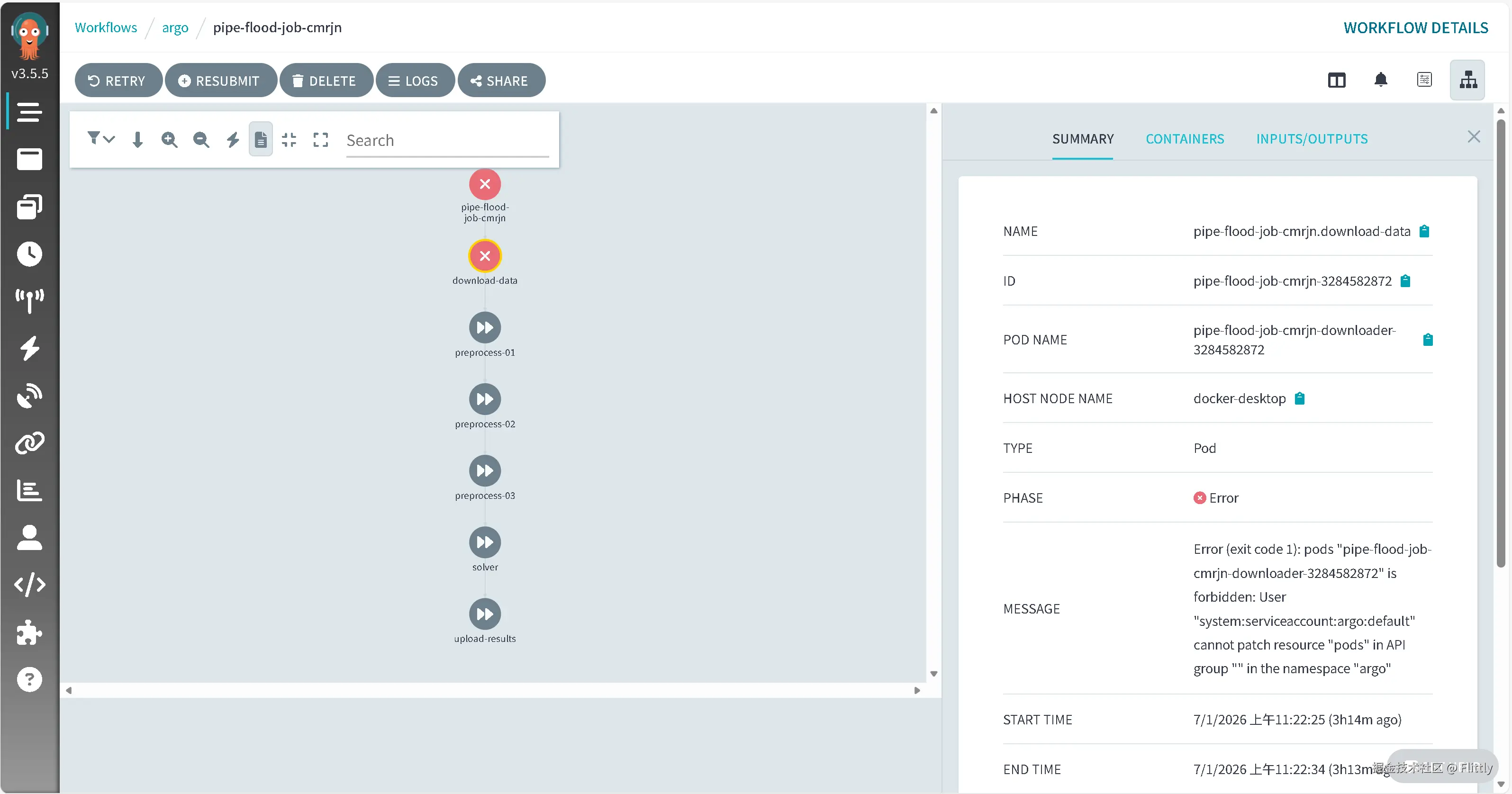
Task: Open API docs code sidebar icon
Action: pos(29,585)
